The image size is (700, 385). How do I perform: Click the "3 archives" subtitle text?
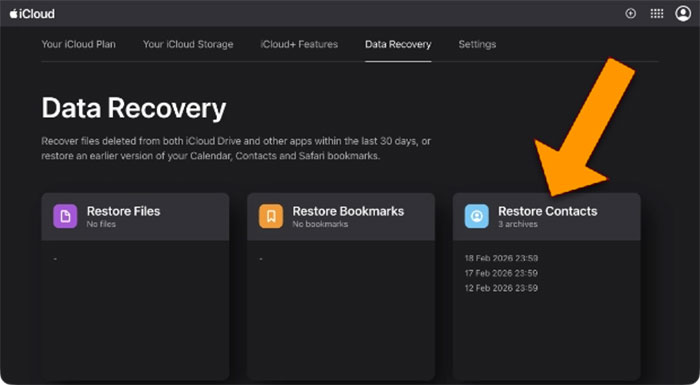518,224
